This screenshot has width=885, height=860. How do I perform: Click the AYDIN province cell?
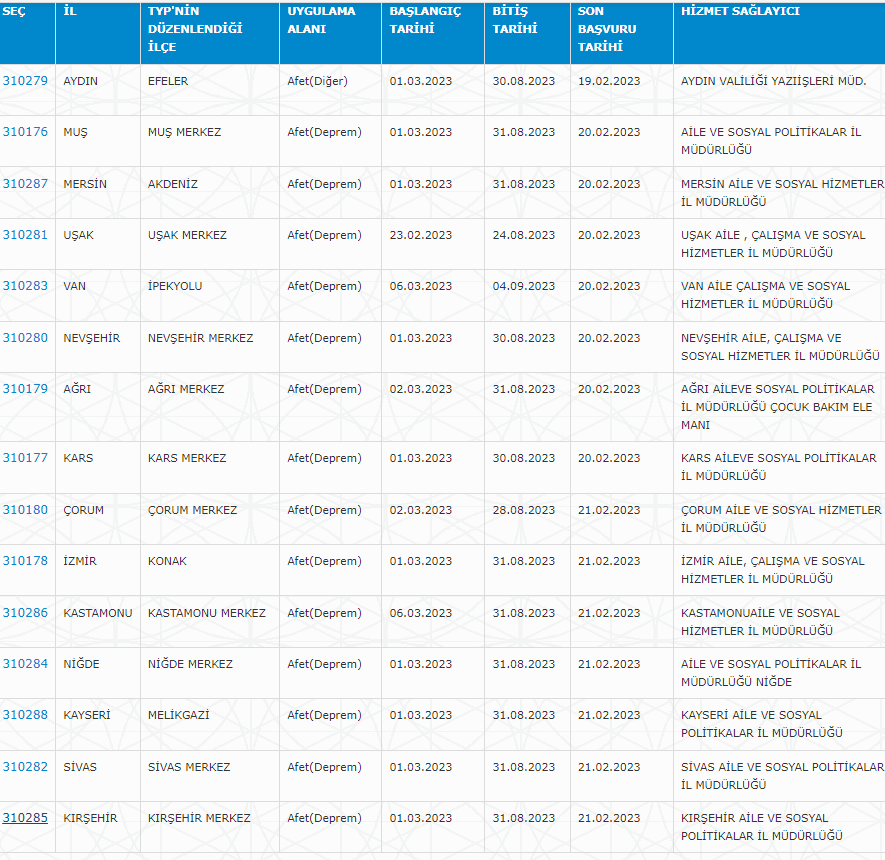click(x=98, y=90)
